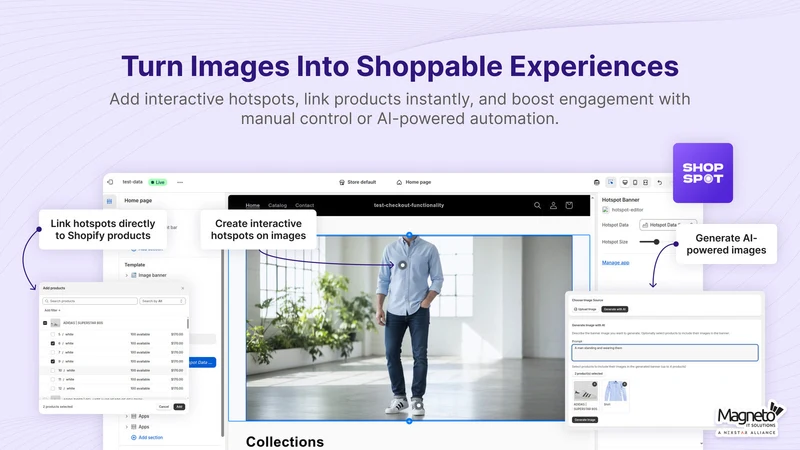Click the hotspot-editor app icon
The width and height of the screenshot is (800, 450).
pos(606,210)
